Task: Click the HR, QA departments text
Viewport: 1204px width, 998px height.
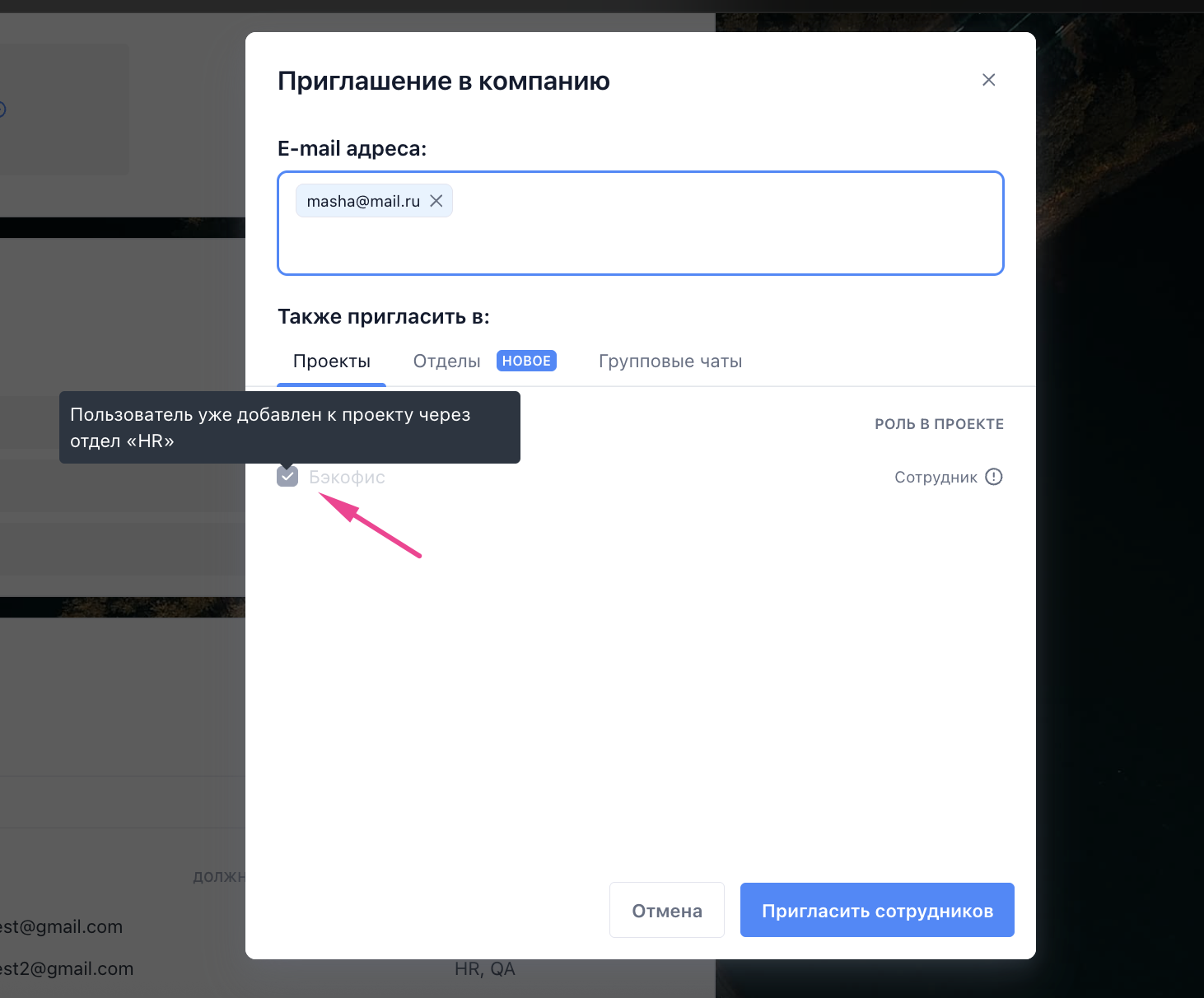Action: (485, 969)
